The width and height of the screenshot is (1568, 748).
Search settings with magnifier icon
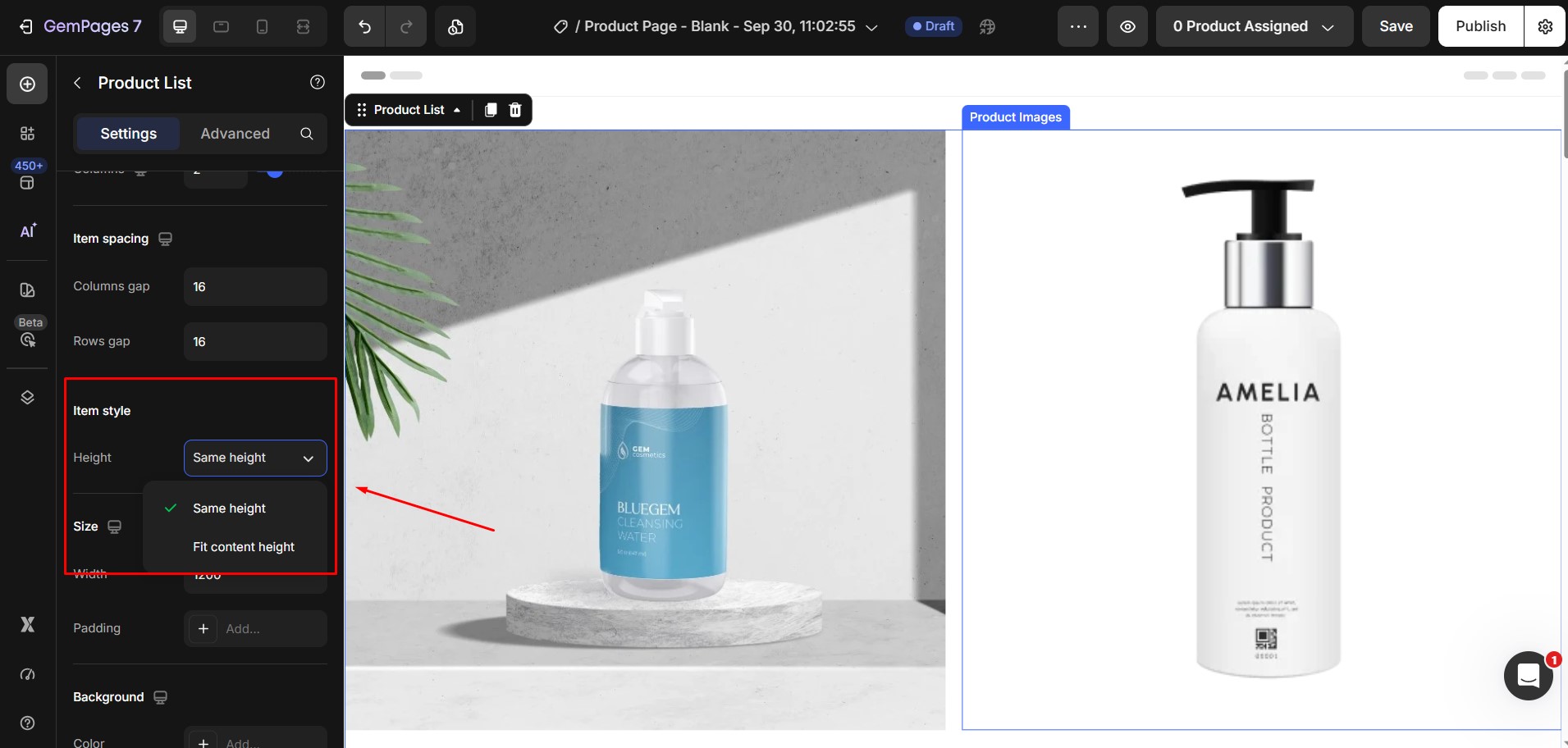tap(307, 134)
